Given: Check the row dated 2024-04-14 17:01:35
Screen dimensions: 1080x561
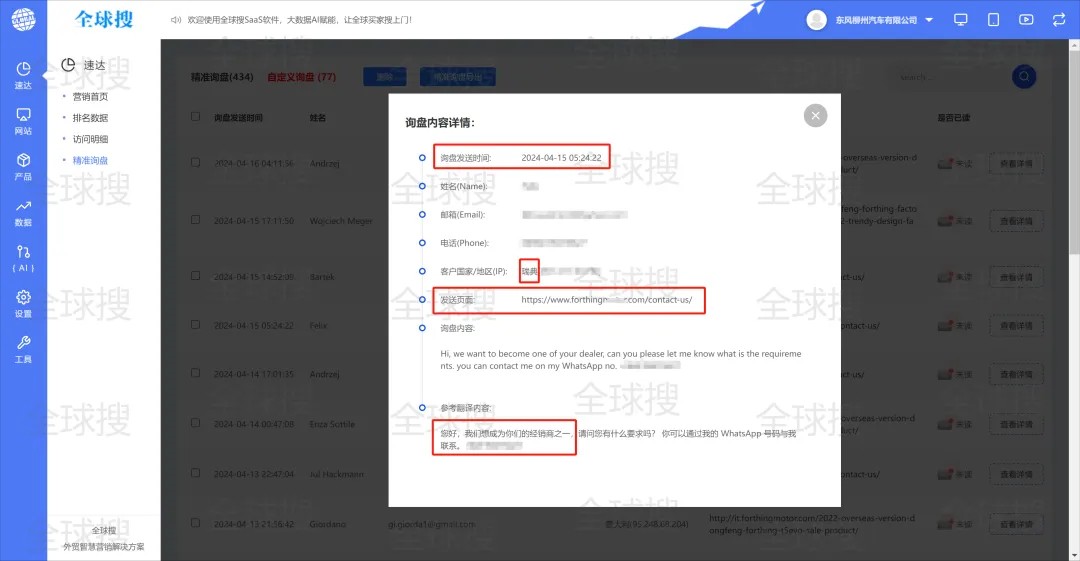Looking at the screenshot, I should [x=196, y=374].
